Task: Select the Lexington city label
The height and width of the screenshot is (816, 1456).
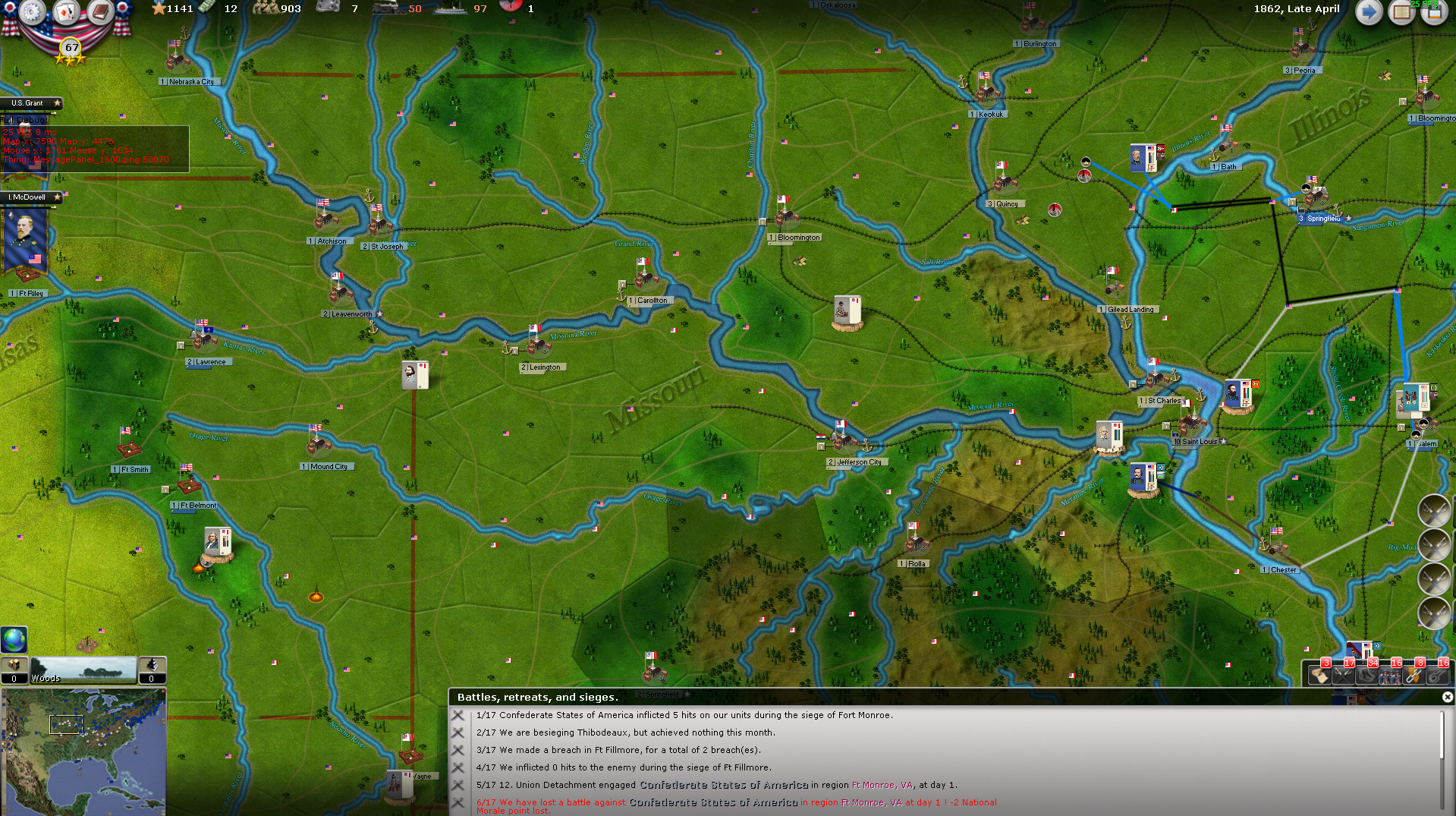Action: click(542, 367)
